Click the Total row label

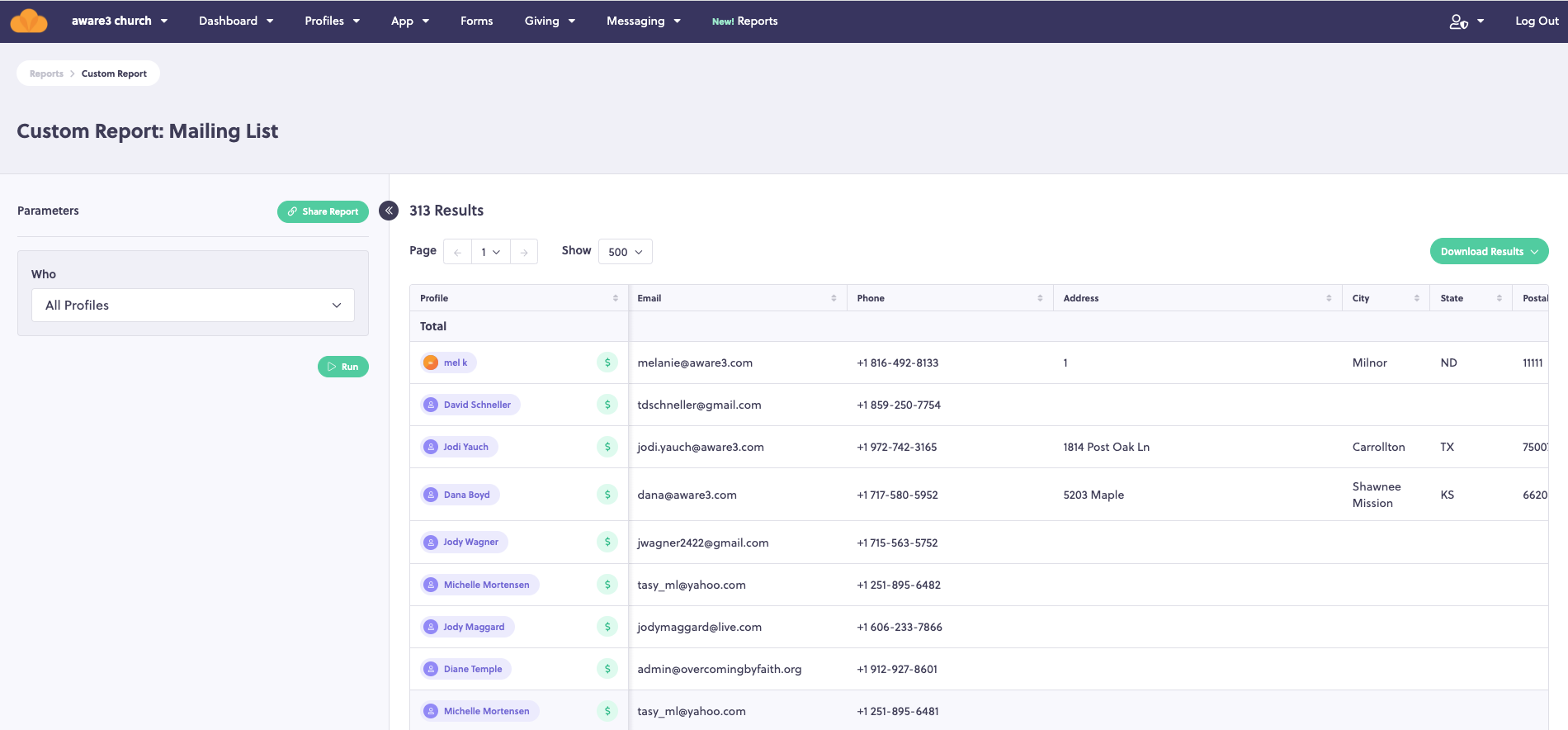pos(433,326)
